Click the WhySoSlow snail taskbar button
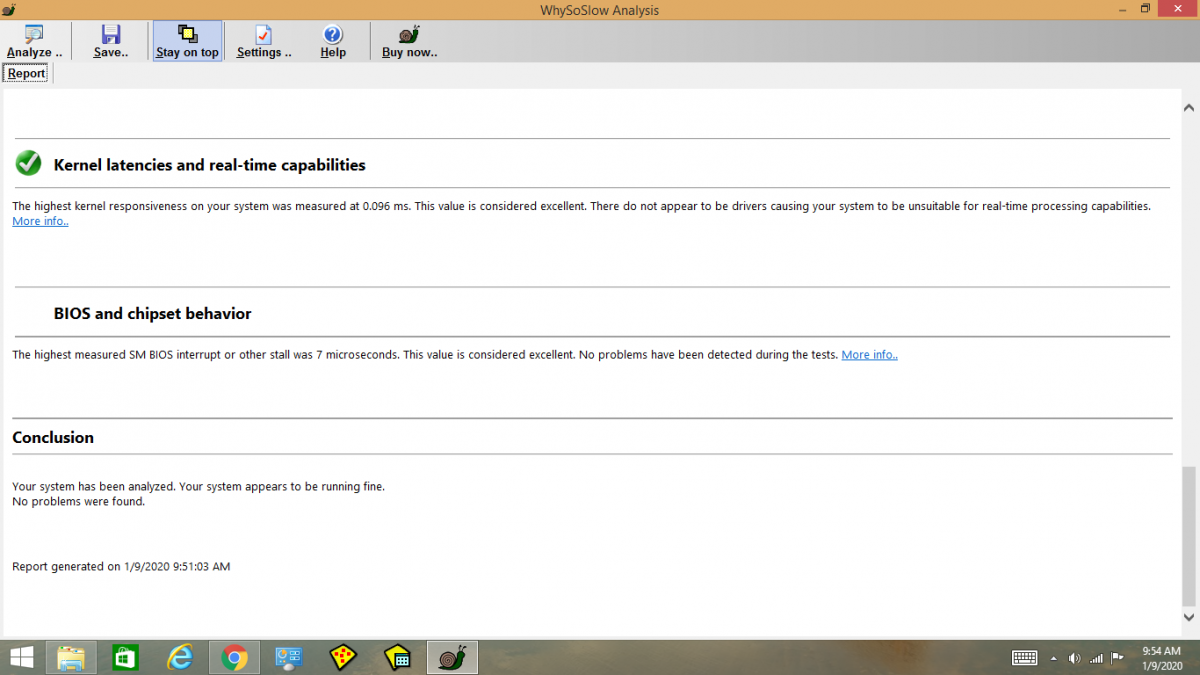Viewport: 1200px width, 675px height. [x=452, y=657]
